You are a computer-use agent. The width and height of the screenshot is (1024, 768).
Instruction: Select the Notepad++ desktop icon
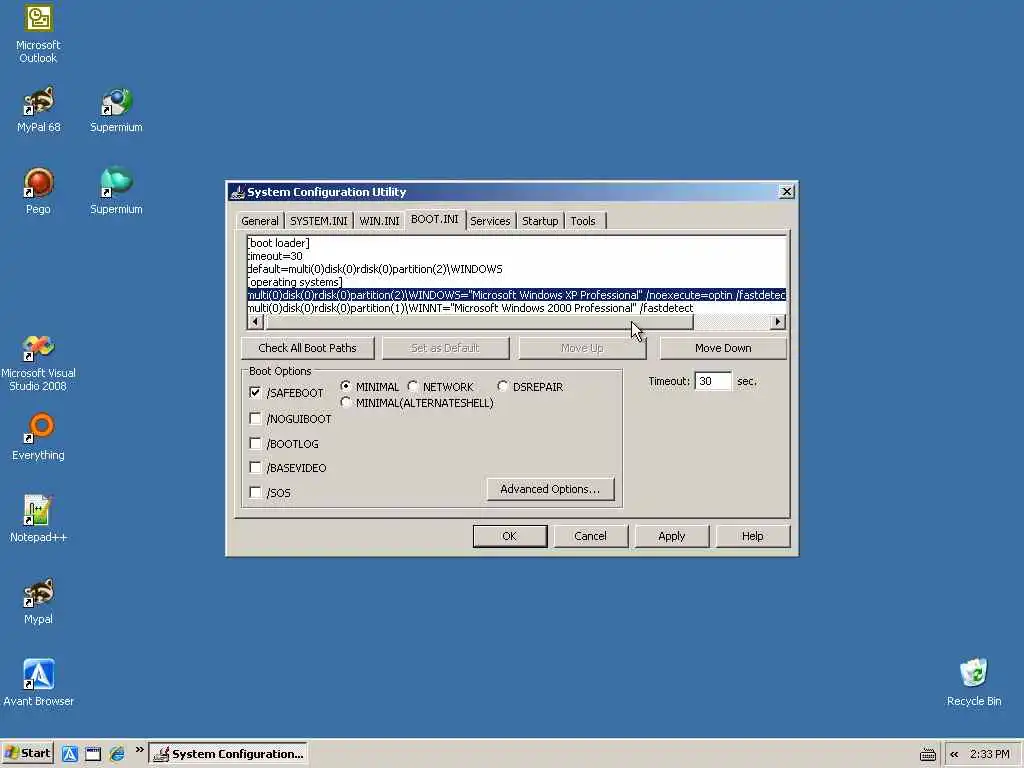click(x=39, y=519)
